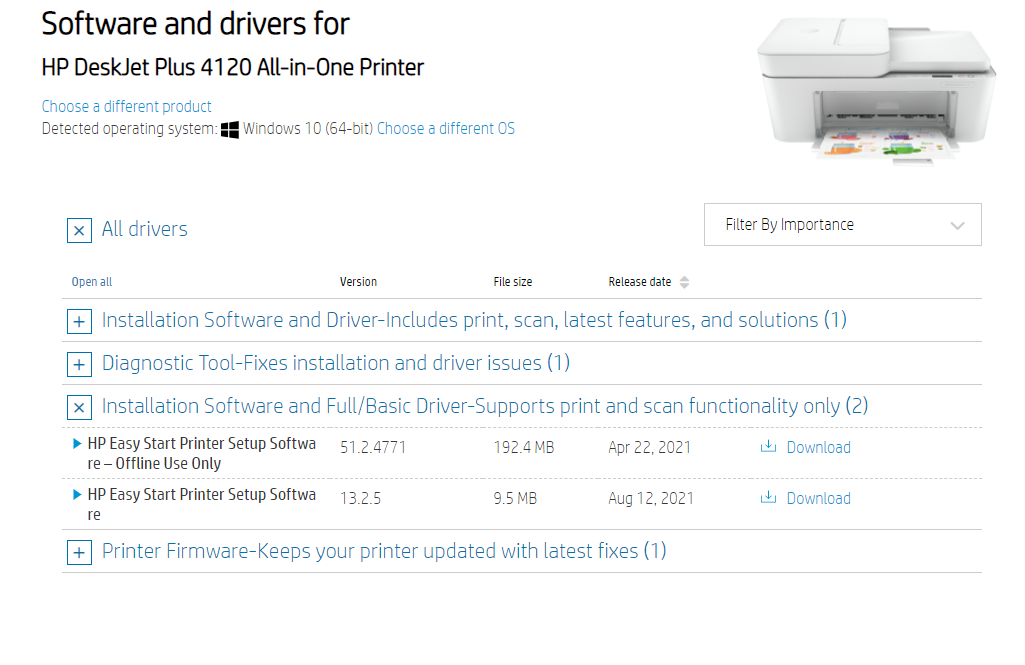Click Open all link
The height and width of the screenshot is (665, 1025).
click(x=92, y=282)
